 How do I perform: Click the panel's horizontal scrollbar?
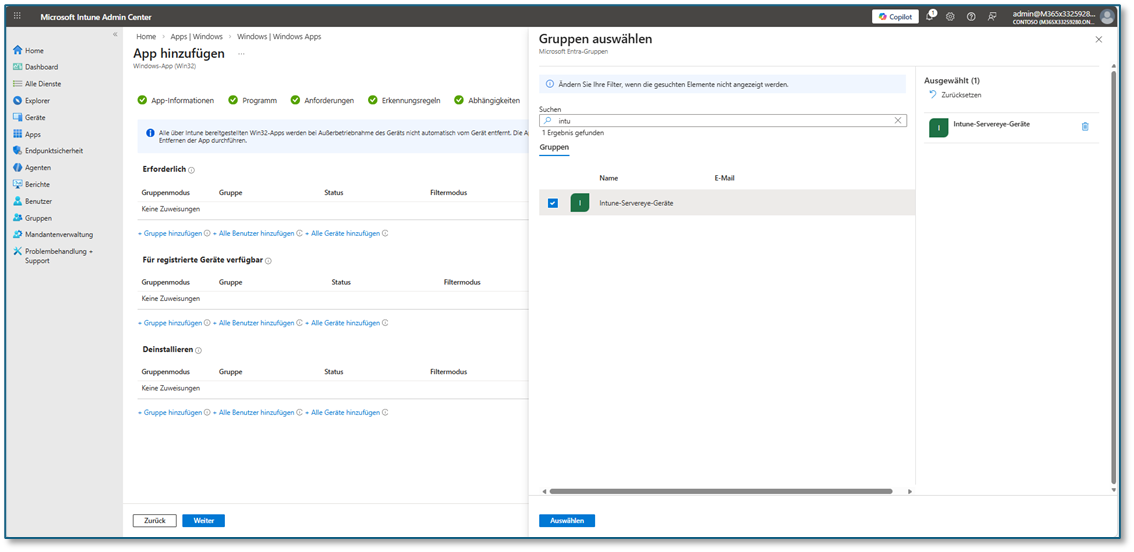720,491
